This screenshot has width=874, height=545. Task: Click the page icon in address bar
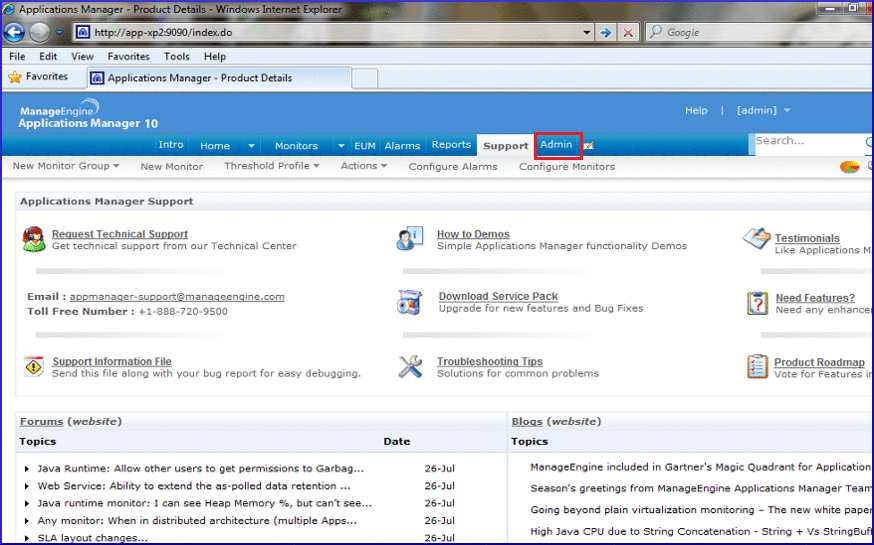82,32
